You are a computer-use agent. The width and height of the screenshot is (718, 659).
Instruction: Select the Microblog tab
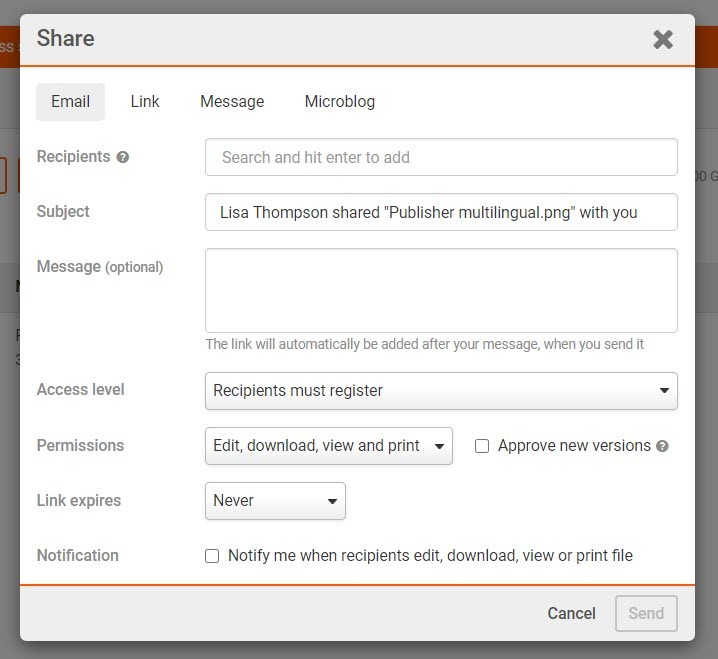[340, 101]
